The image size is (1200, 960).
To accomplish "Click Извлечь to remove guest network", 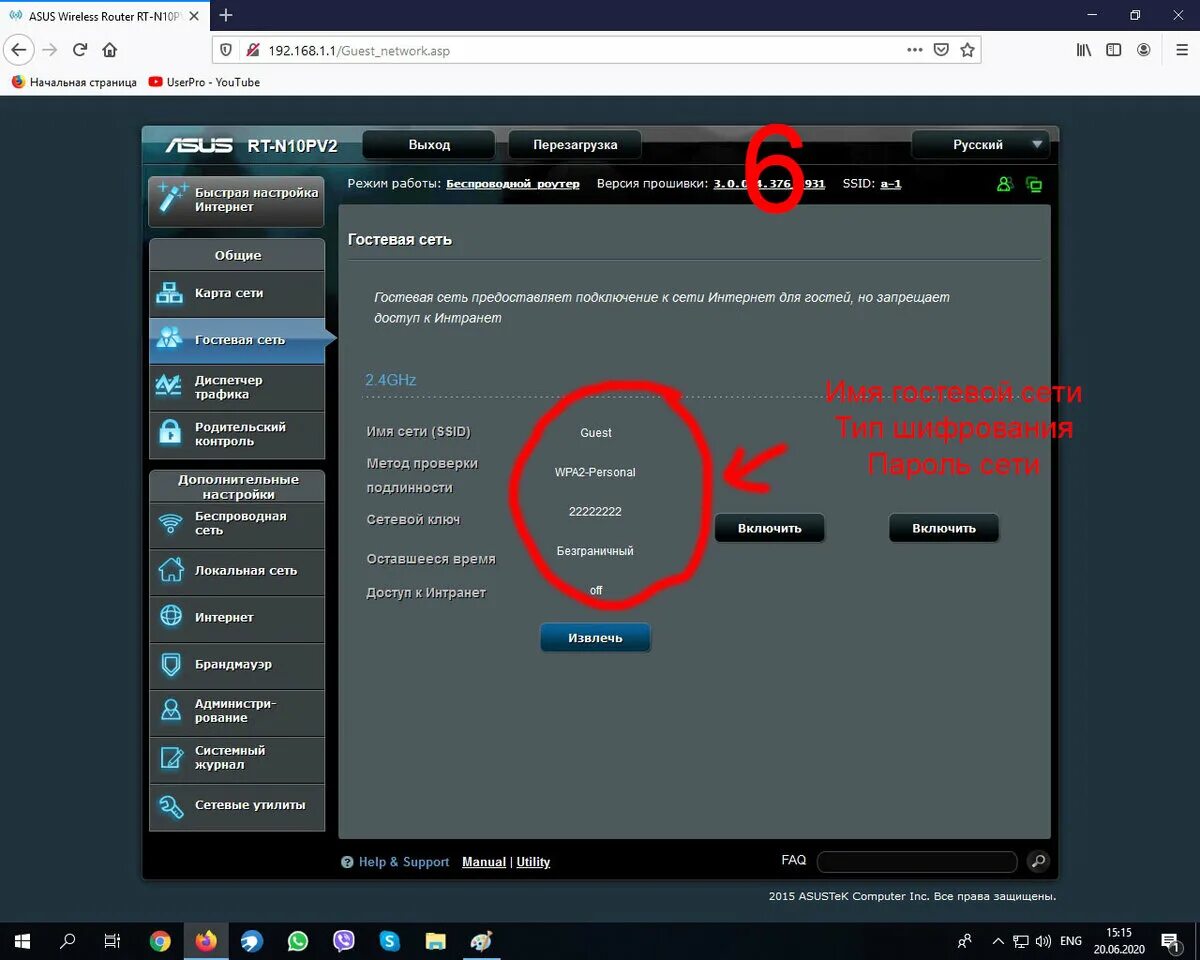I will 595,637.
